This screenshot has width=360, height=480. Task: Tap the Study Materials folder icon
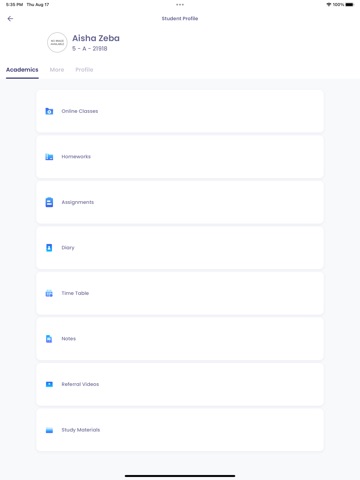(x=49, y=430)
